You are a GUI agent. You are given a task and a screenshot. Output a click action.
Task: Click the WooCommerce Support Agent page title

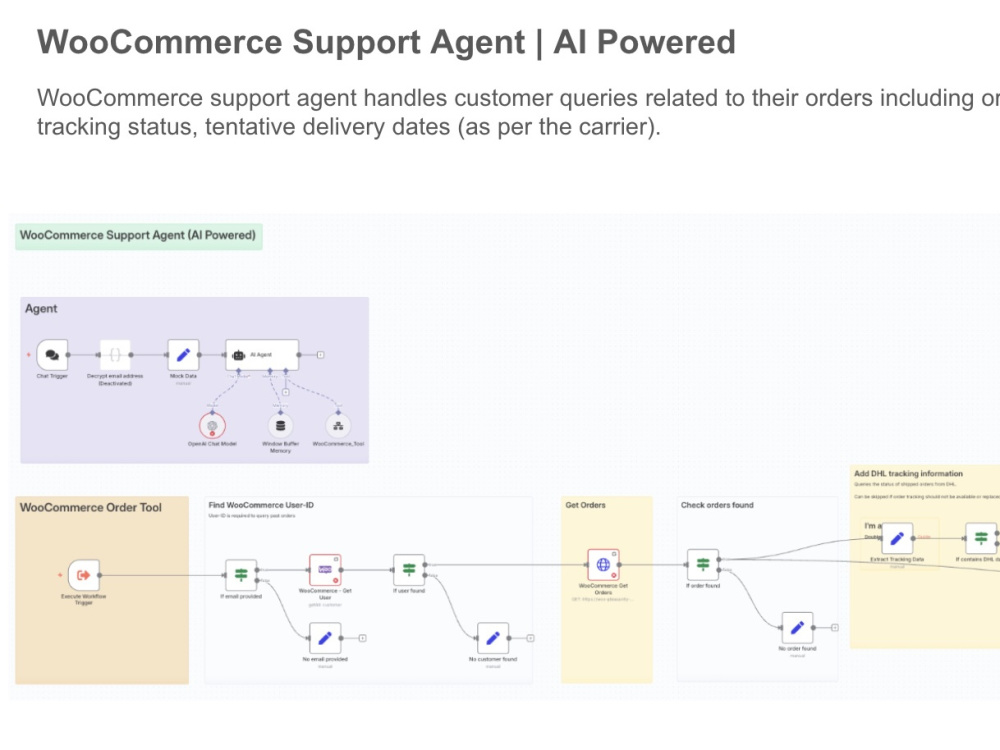386,43
